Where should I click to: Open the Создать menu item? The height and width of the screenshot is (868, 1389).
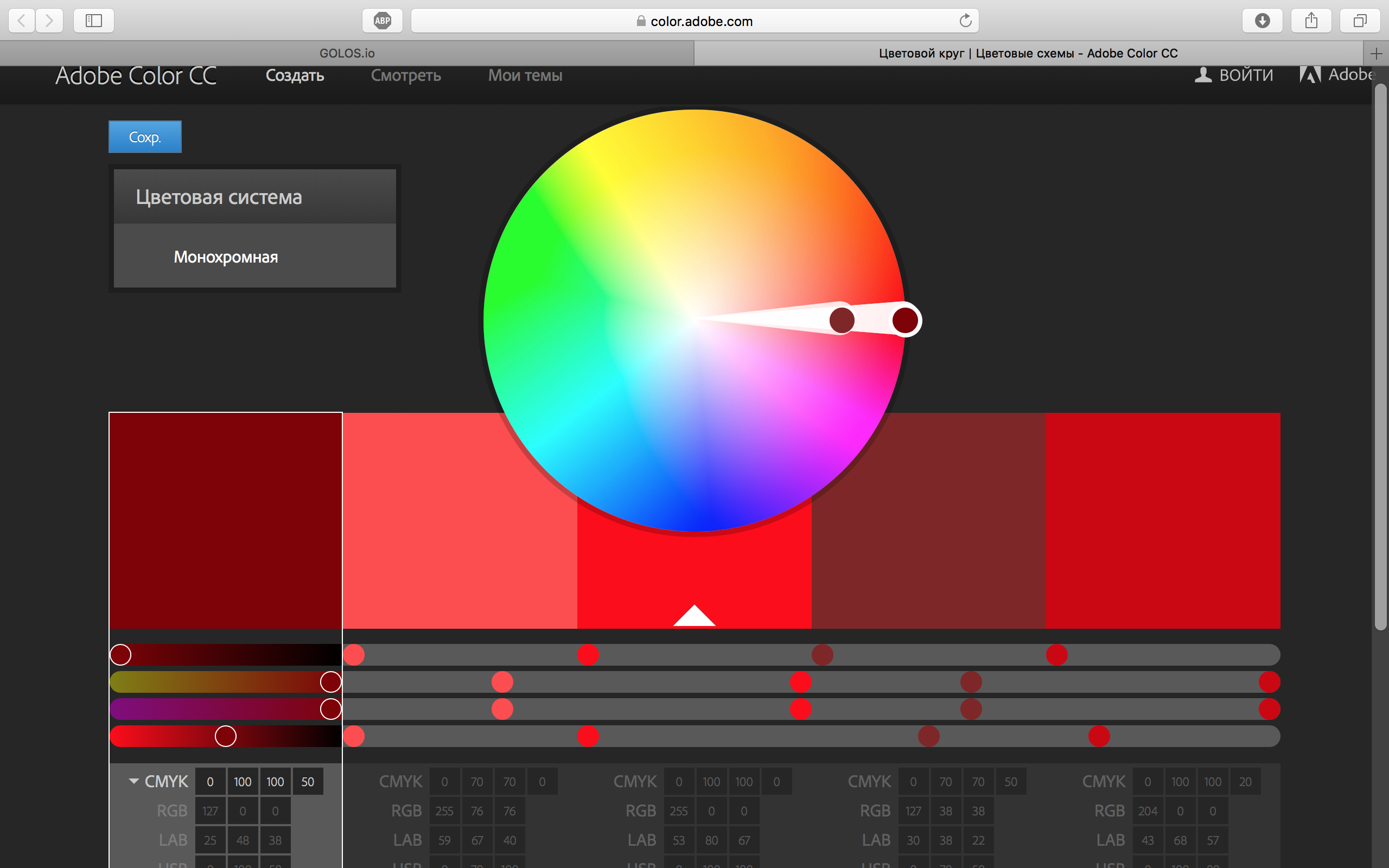[x=295, y=75]
